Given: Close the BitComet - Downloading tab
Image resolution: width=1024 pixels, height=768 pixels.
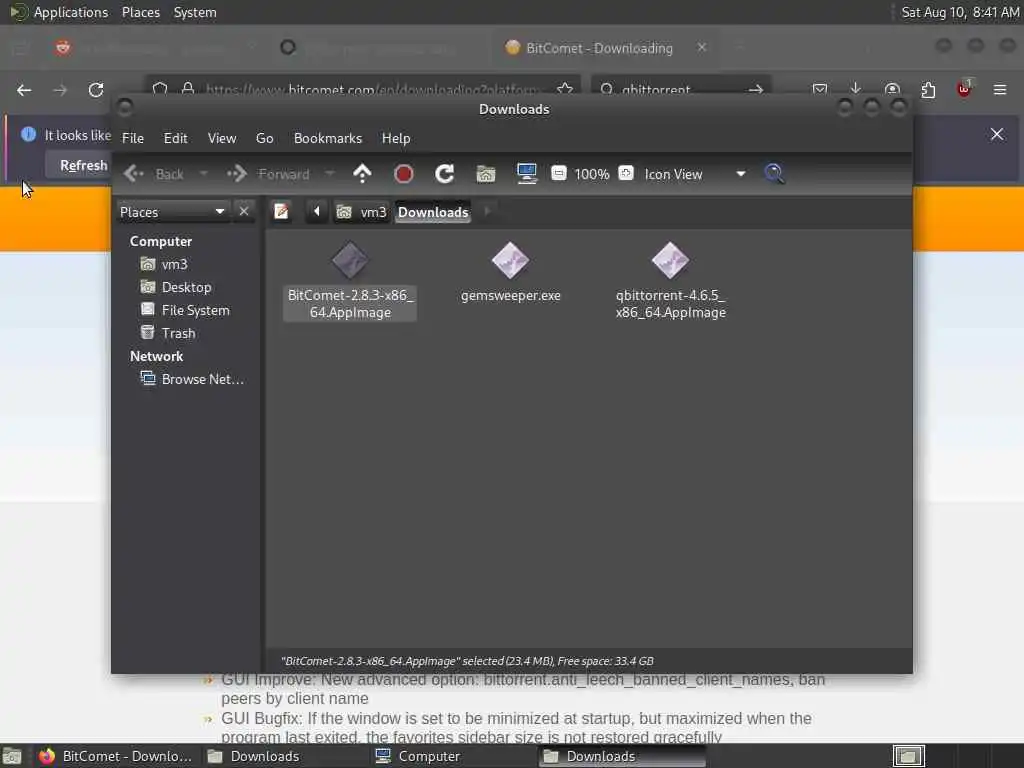Looking at the screenshot, I should tap(701, 47).
